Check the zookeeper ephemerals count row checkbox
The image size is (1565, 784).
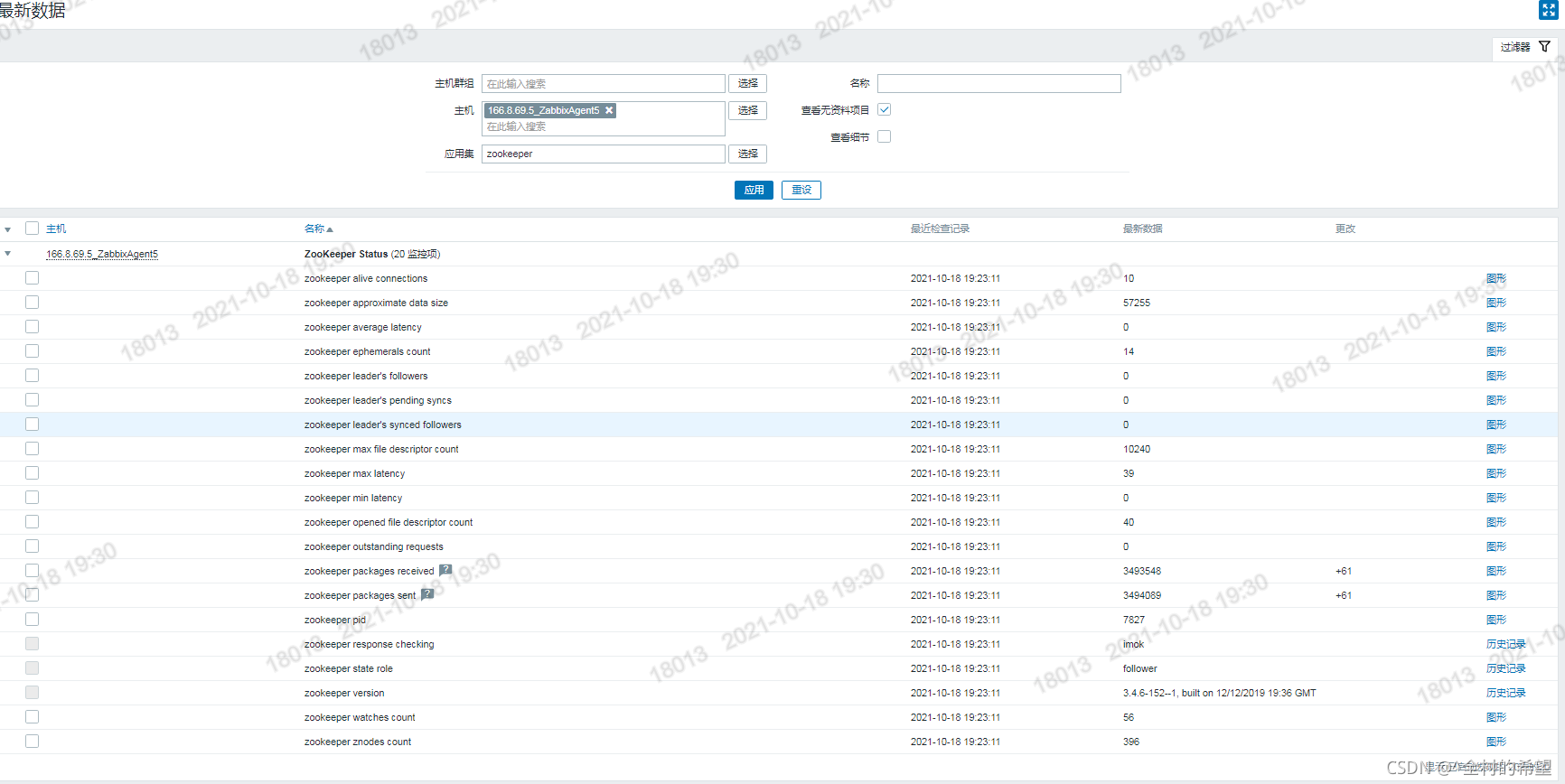[33, 351]
